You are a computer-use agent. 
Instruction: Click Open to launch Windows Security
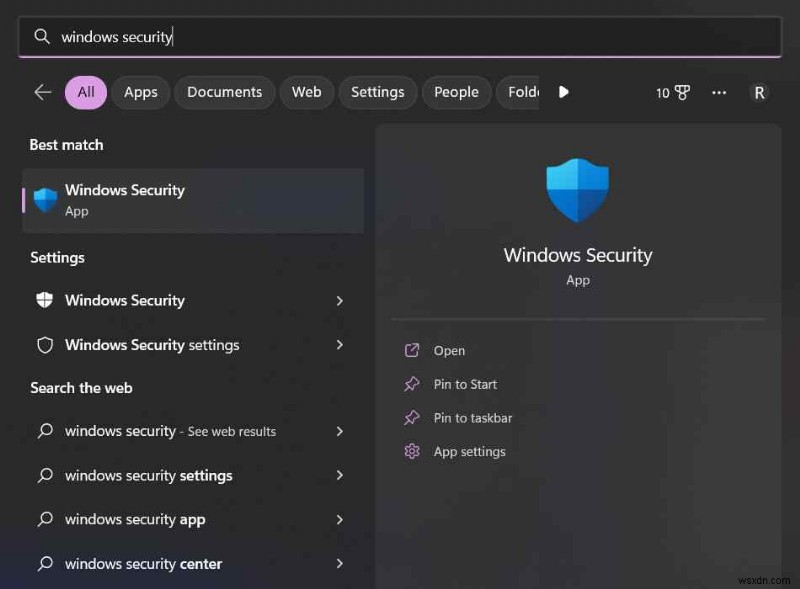click(x=450, y=350)
